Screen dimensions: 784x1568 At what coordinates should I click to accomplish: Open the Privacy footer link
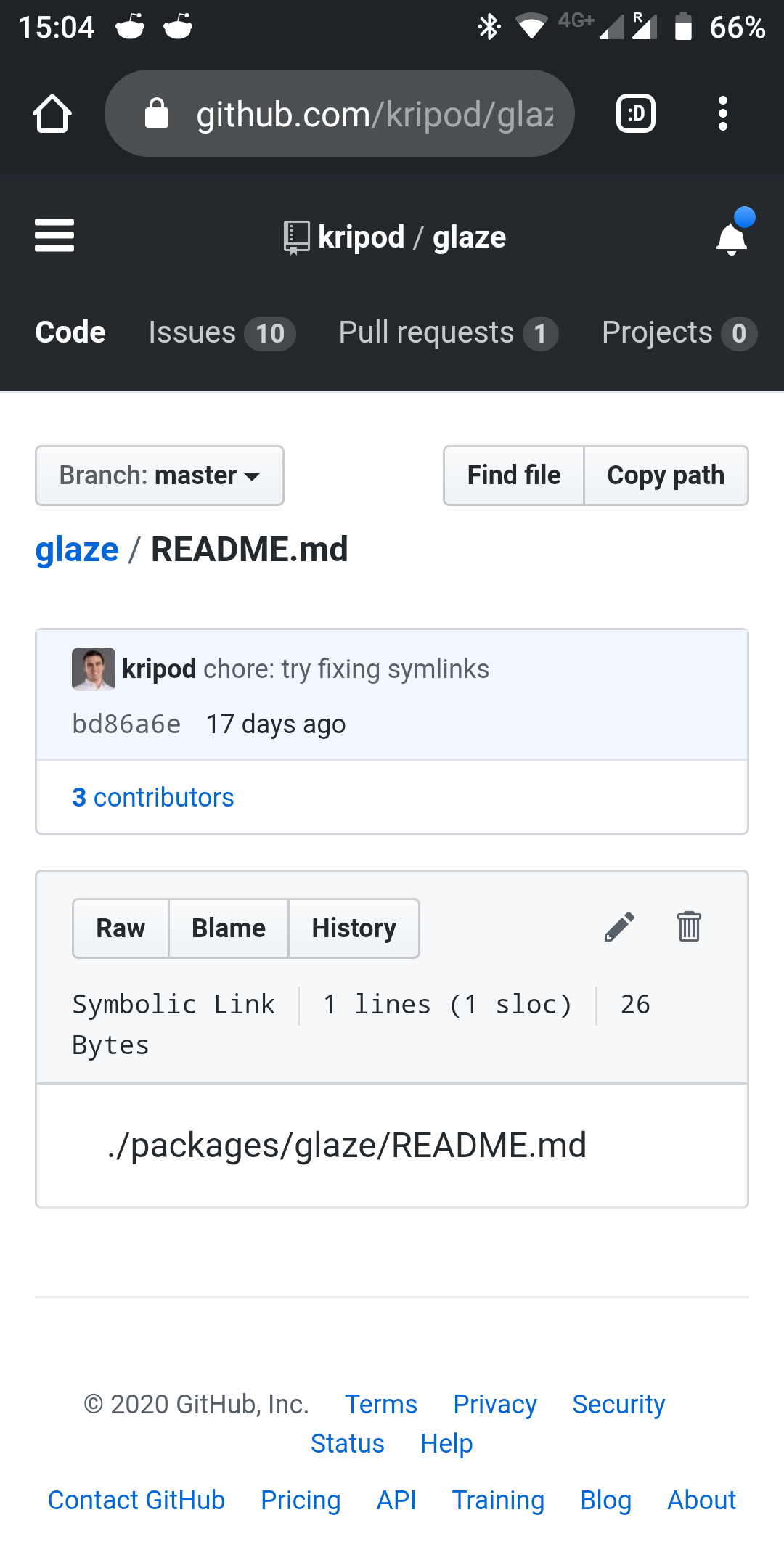coord(495,1404)
